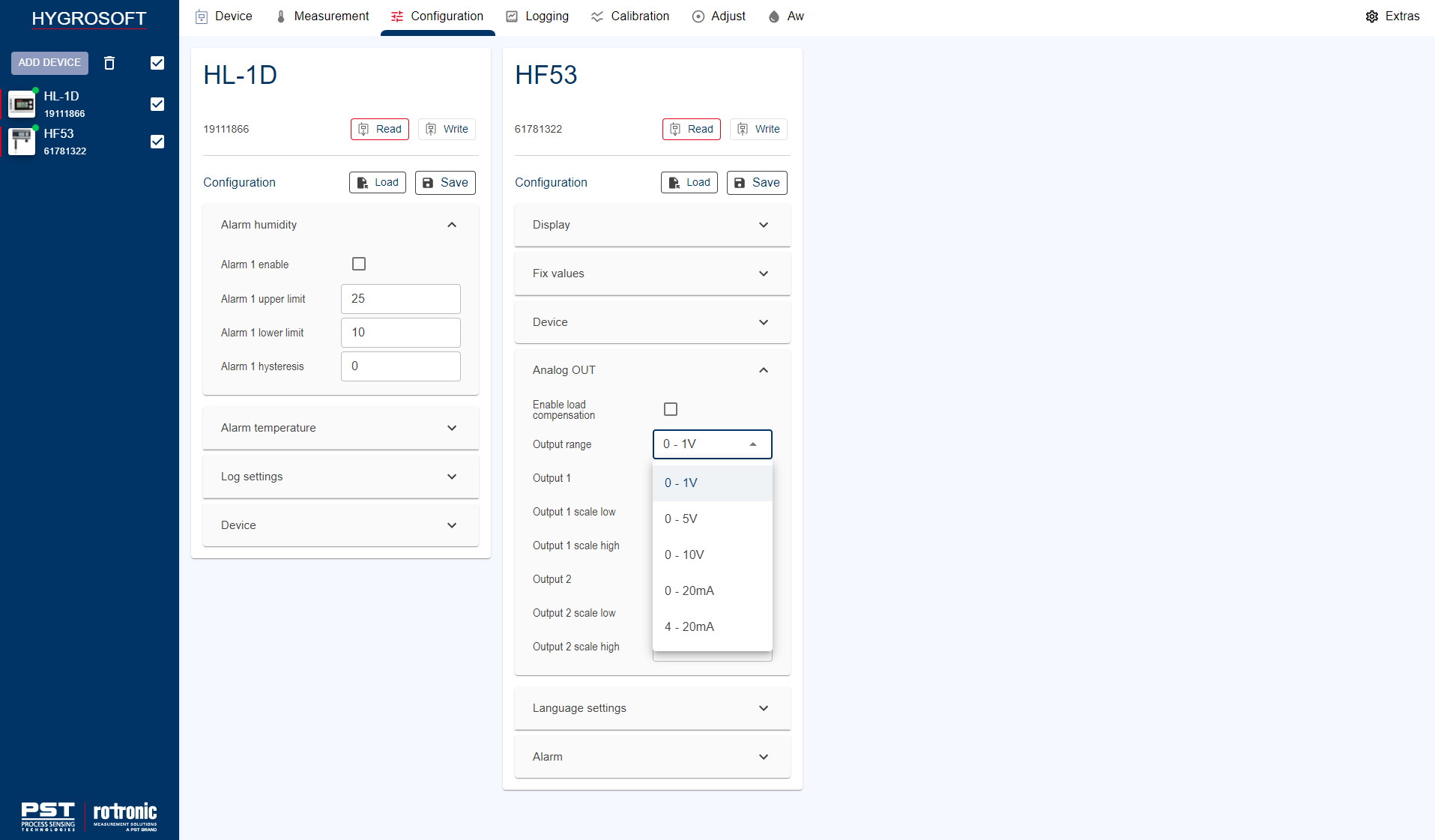Click the Alarm 1 lower limit field
This screenshot has height=840, width=1435.
point(401,333)
